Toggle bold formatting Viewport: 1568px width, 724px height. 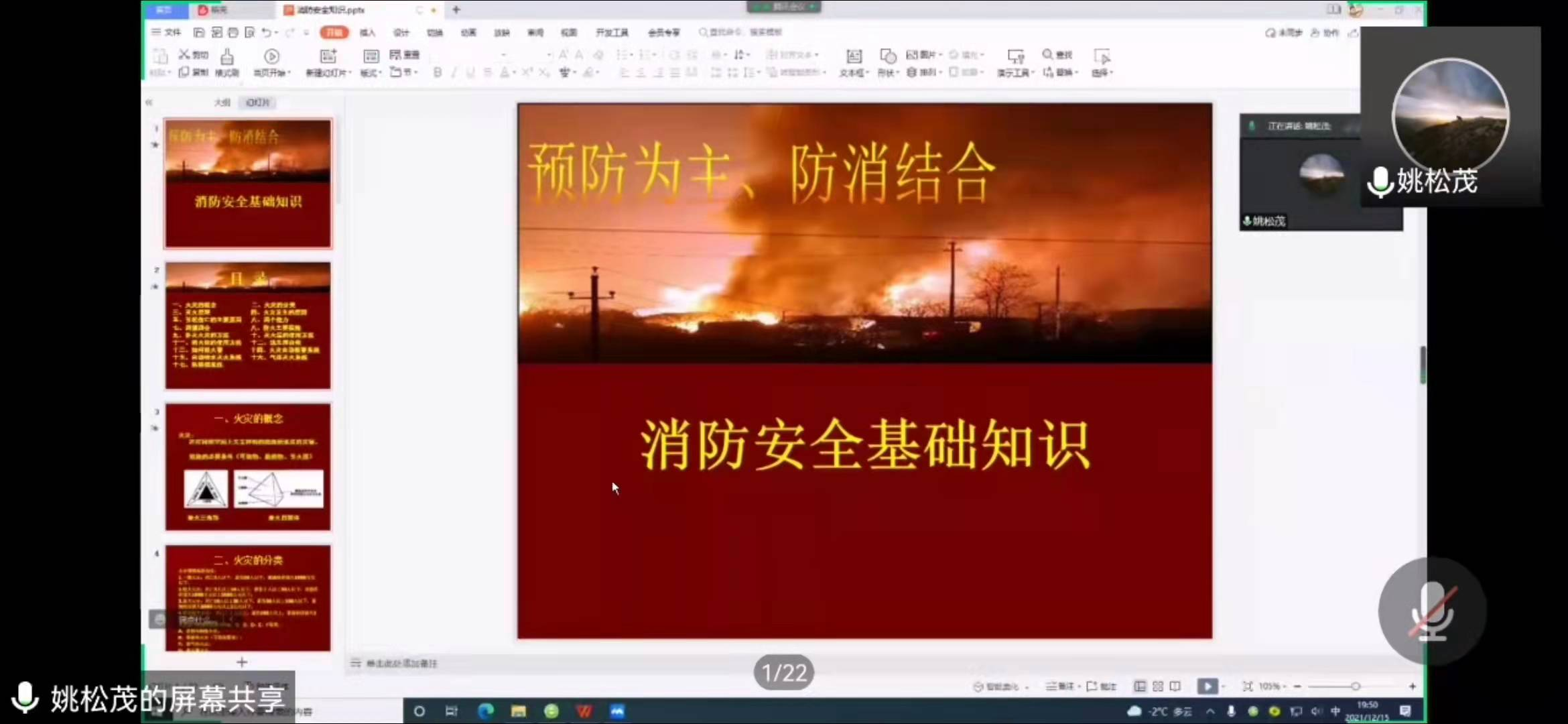(438, 72)
